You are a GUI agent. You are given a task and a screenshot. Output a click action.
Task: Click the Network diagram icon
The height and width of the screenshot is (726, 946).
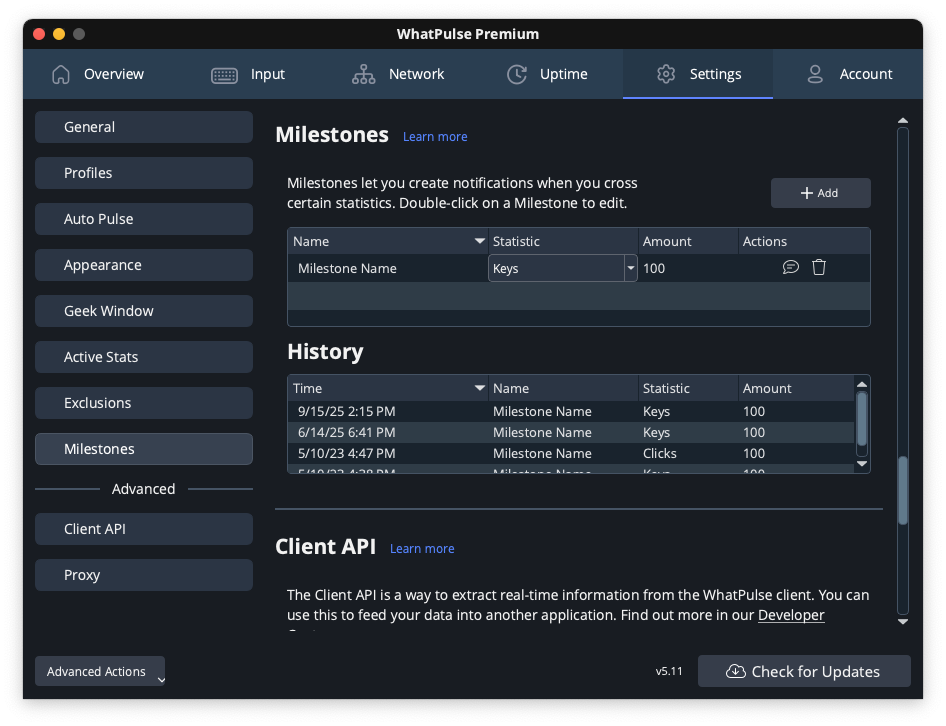pyautogui.click(x=364, y=74)
